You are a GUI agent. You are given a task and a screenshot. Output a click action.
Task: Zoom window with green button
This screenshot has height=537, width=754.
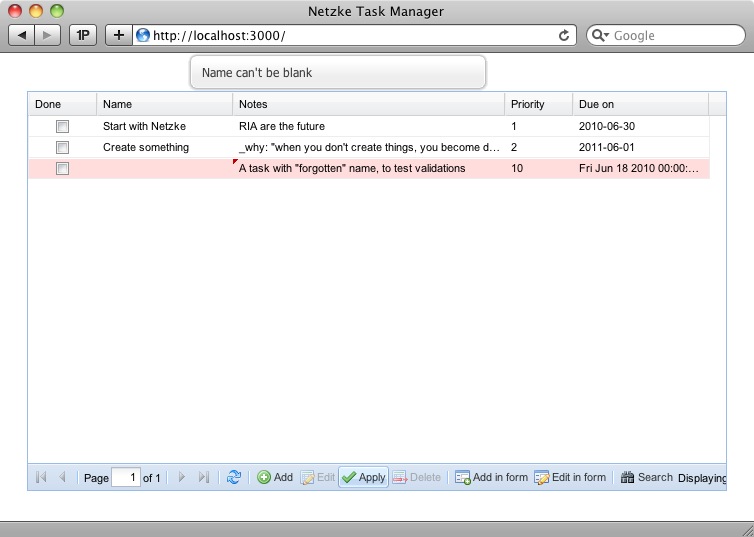pos(57,11)
